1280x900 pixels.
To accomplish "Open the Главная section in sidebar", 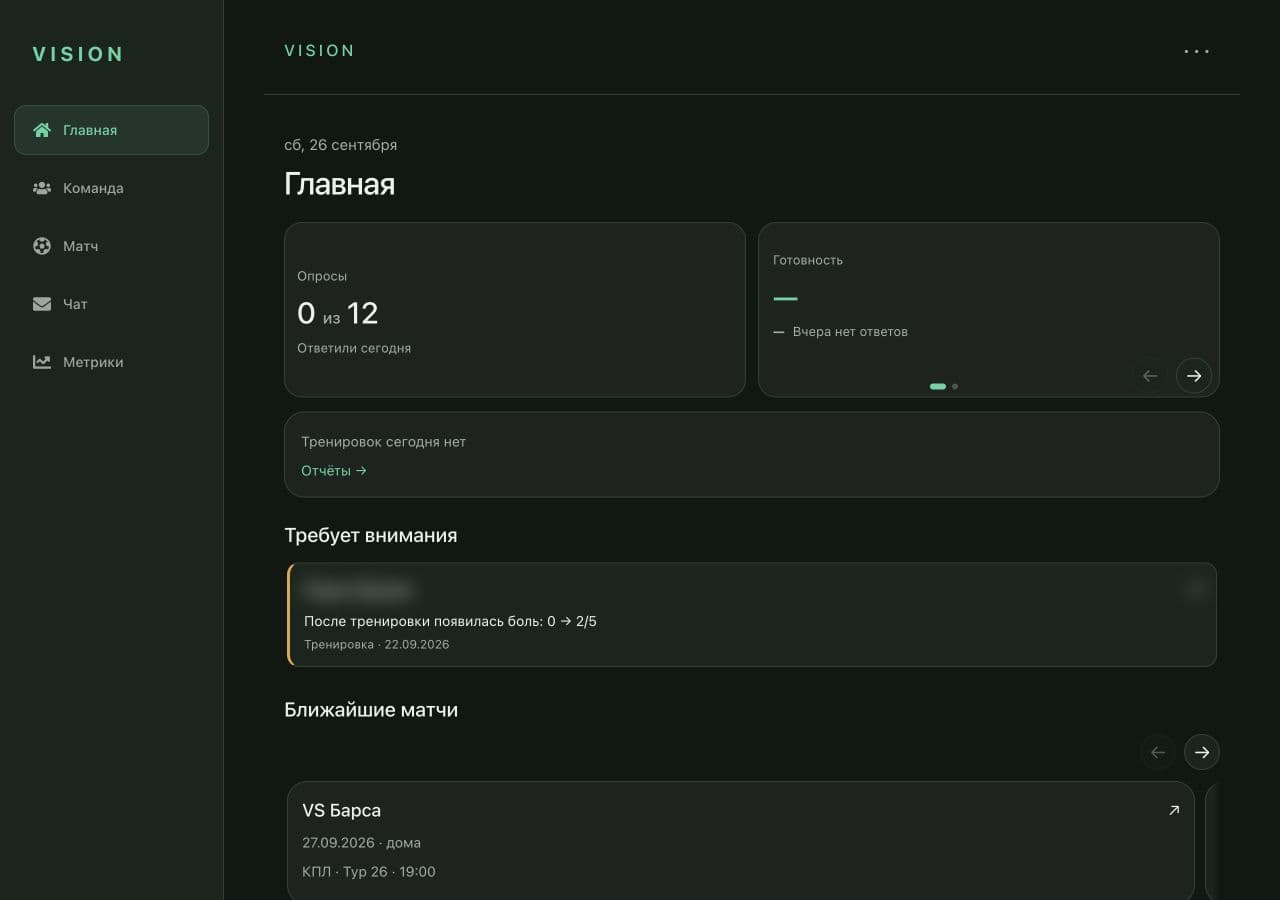I will (111, 130).
